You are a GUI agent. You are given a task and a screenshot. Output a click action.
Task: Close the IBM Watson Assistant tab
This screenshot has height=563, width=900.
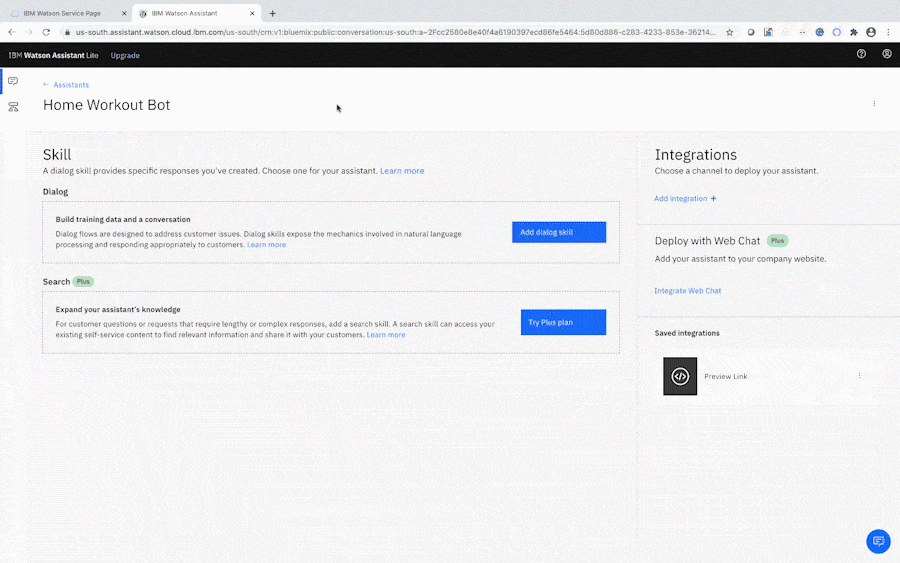[x=252, y=13]
